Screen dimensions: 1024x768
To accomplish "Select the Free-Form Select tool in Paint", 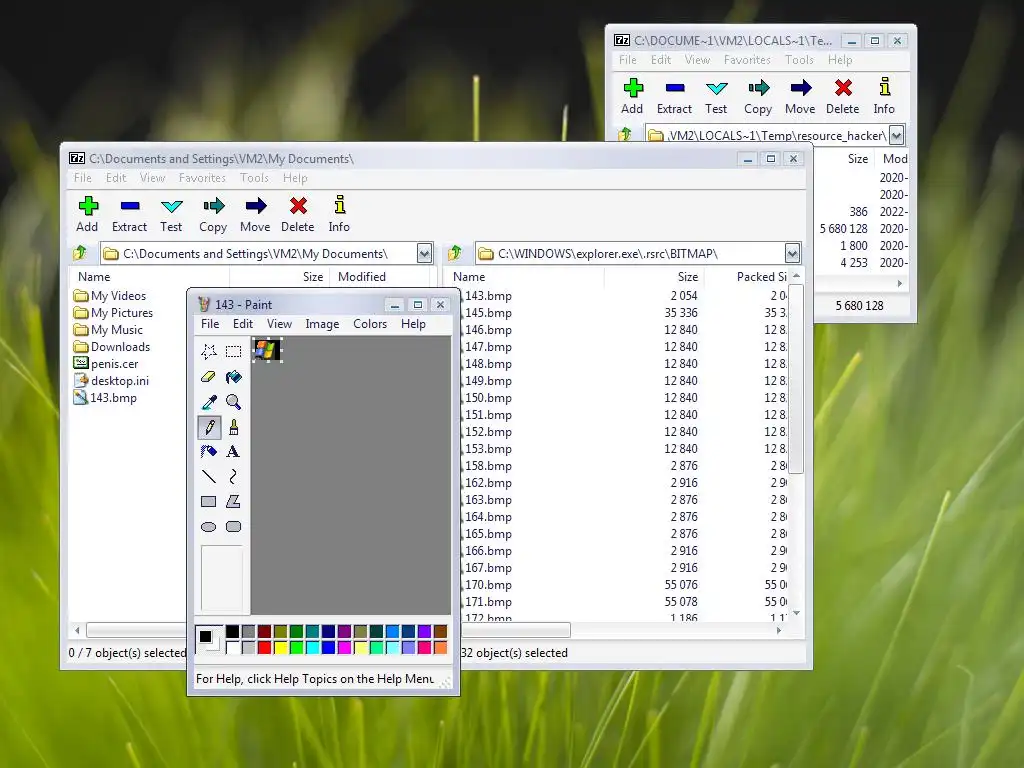I will click(209, 352).
